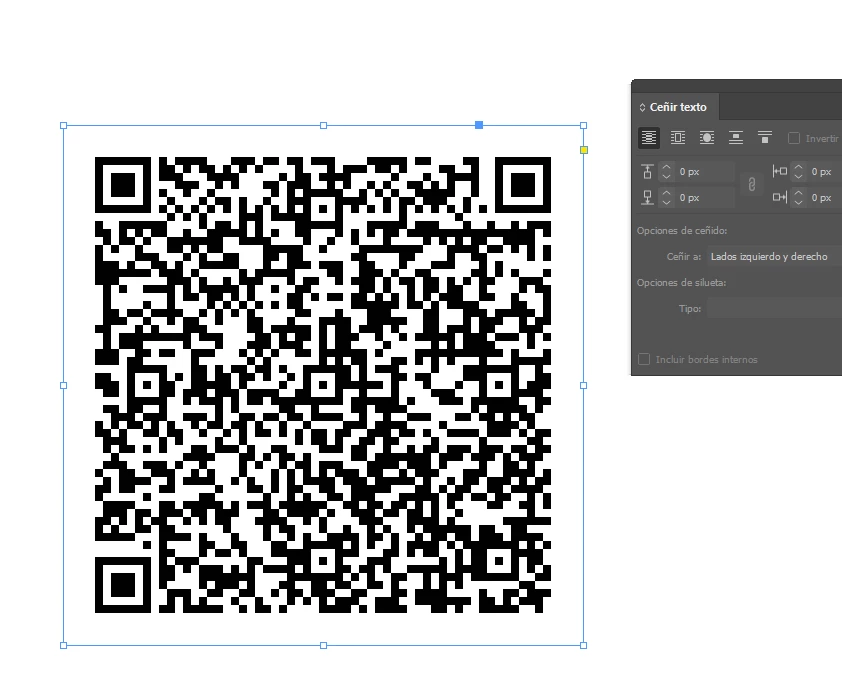This screenshot has width=842, height=682.
Task: Click the Tipo: label
Action: coord(690,309)
